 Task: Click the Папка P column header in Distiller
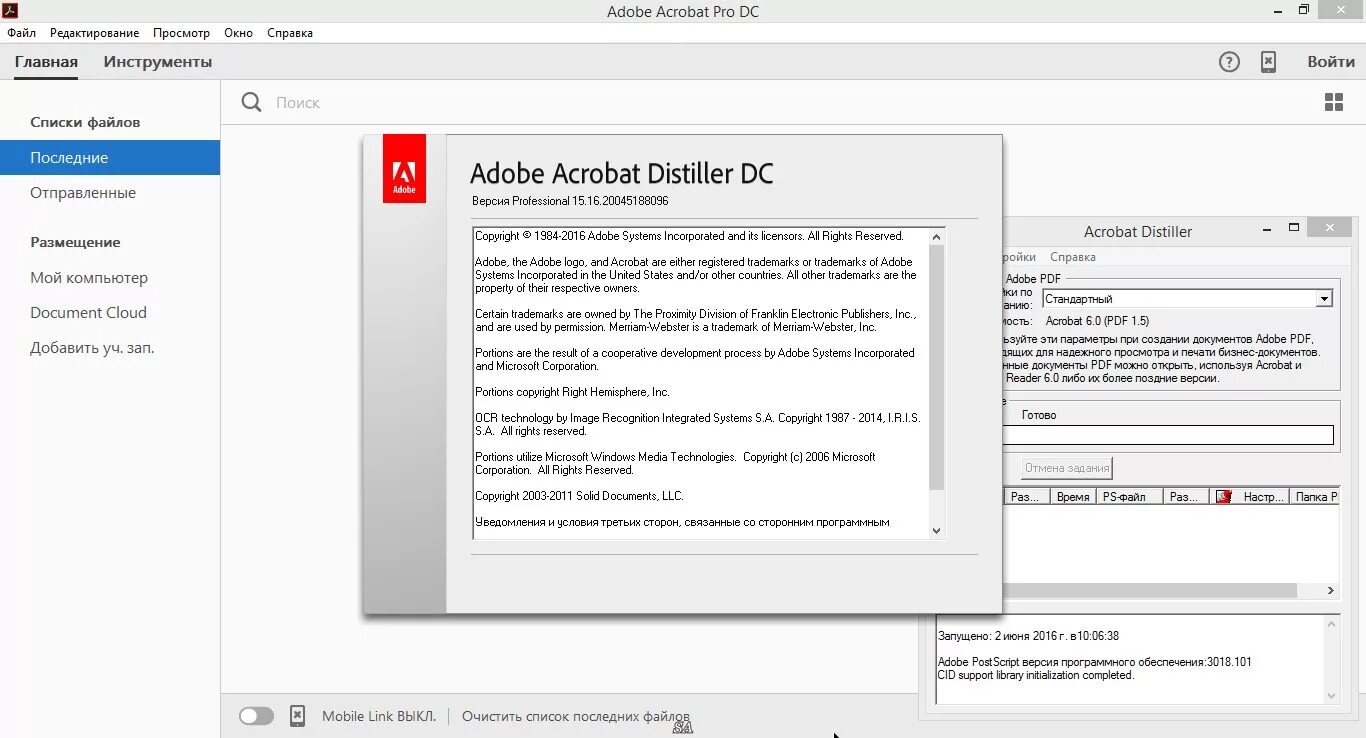tap(1314, 496)
